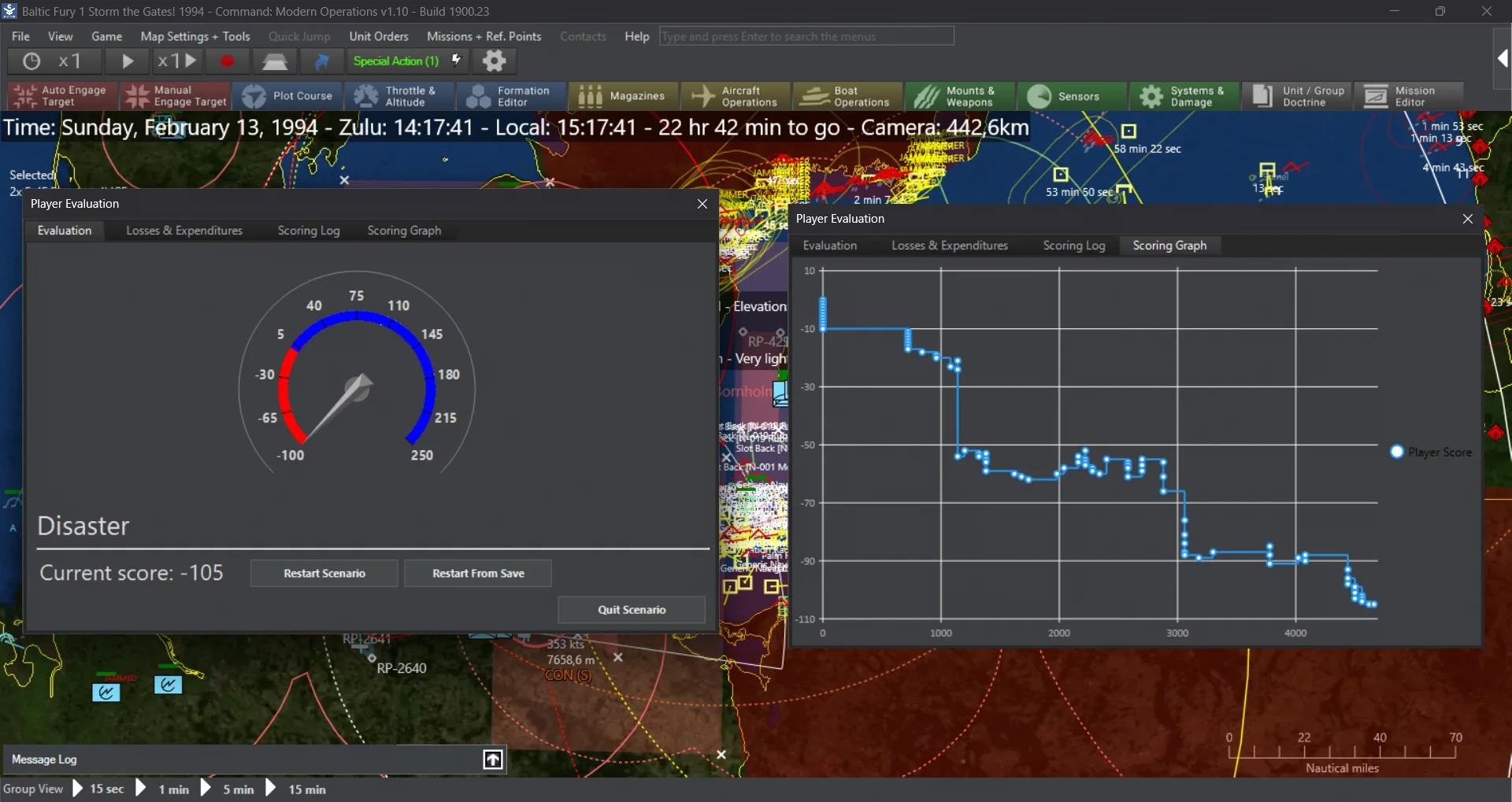Image resolution: width=1512 pixels, height=802 pixels.
Task: Open Throttle & Altitude
Action: click(x=399, y=96)
